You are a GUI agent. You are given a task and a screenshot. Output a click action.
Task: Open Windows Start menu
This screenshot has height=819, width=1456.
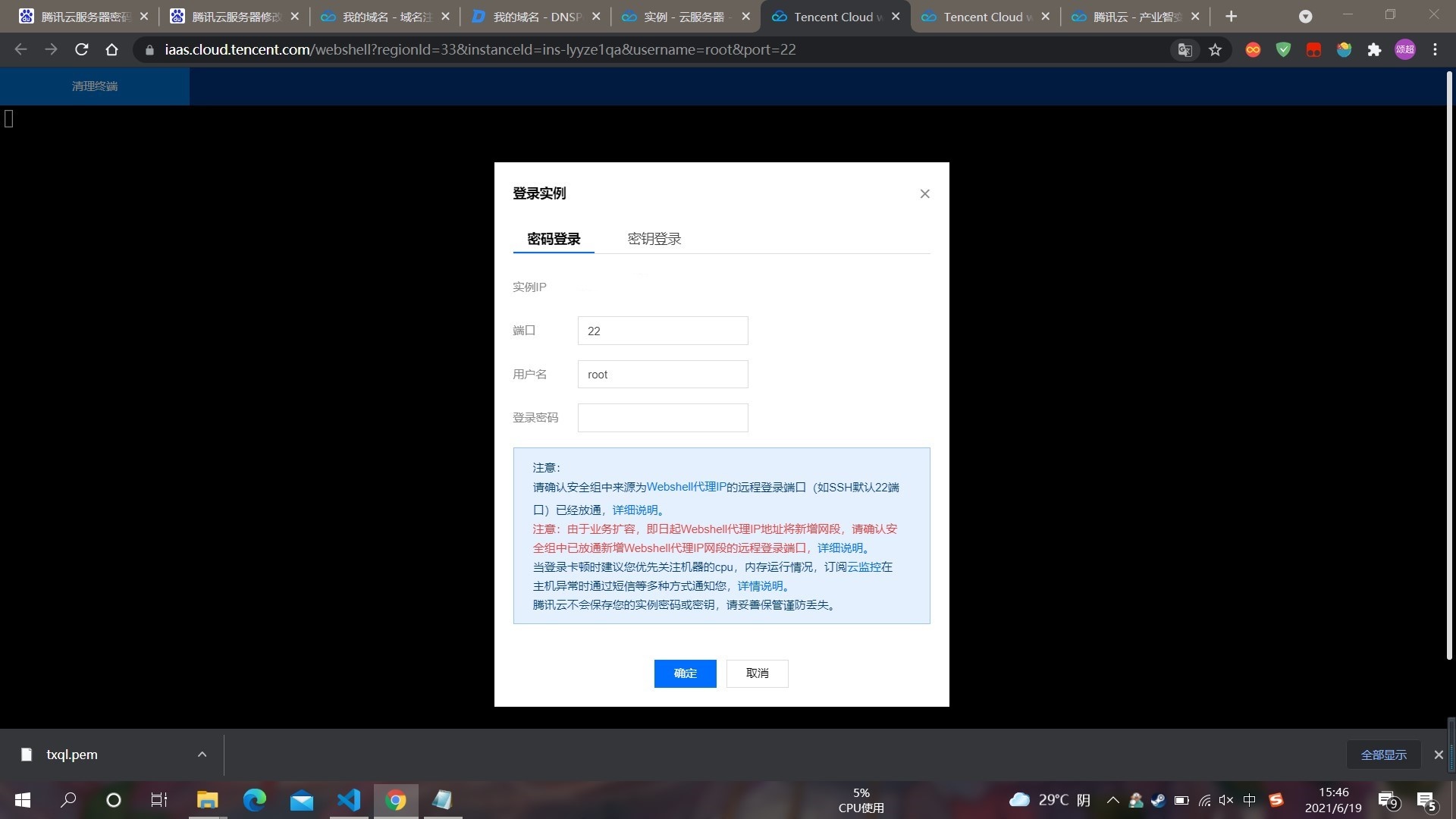point(23,800)
